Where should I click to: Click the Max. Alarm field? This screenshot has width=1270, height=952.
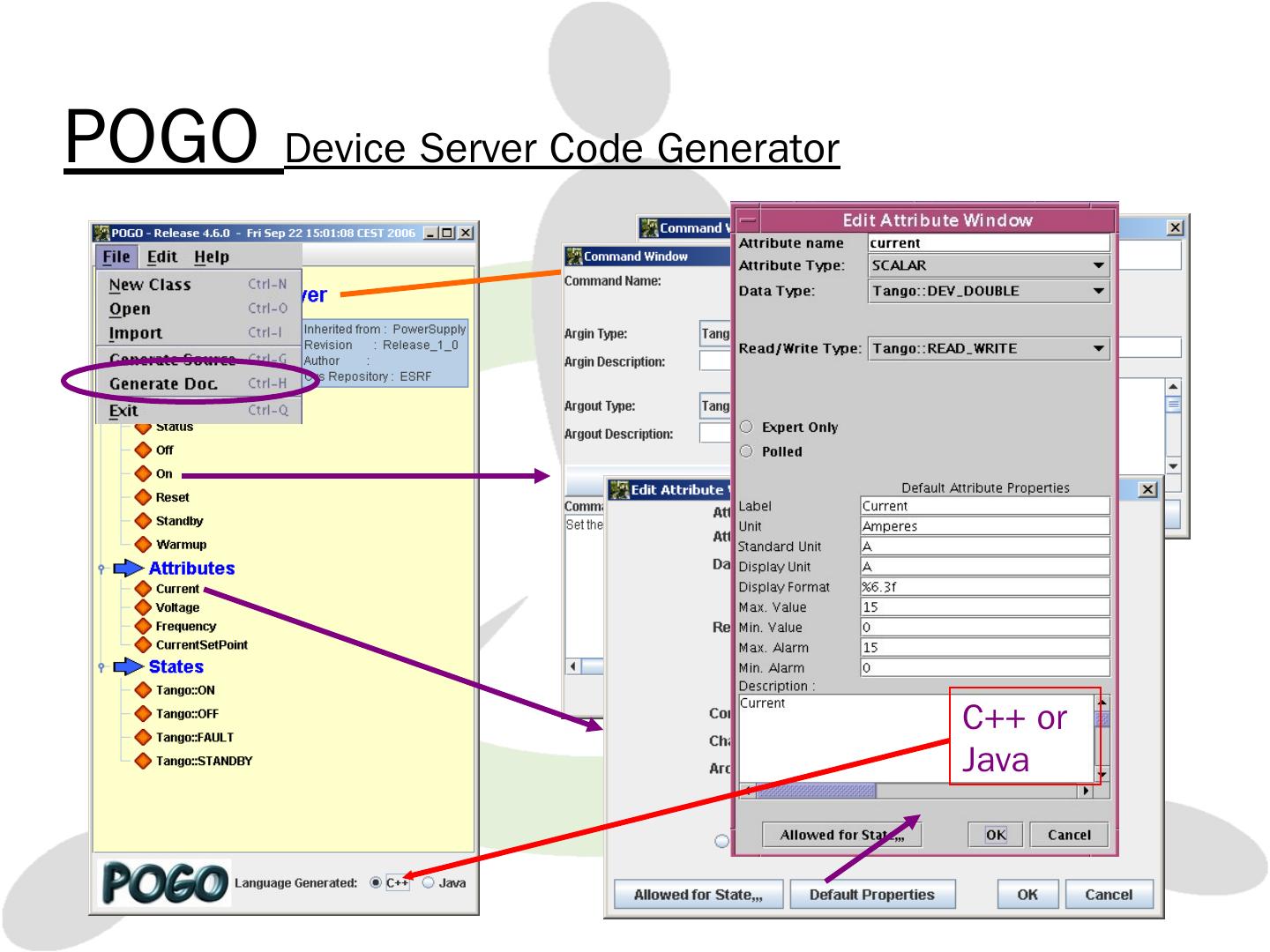985,648
